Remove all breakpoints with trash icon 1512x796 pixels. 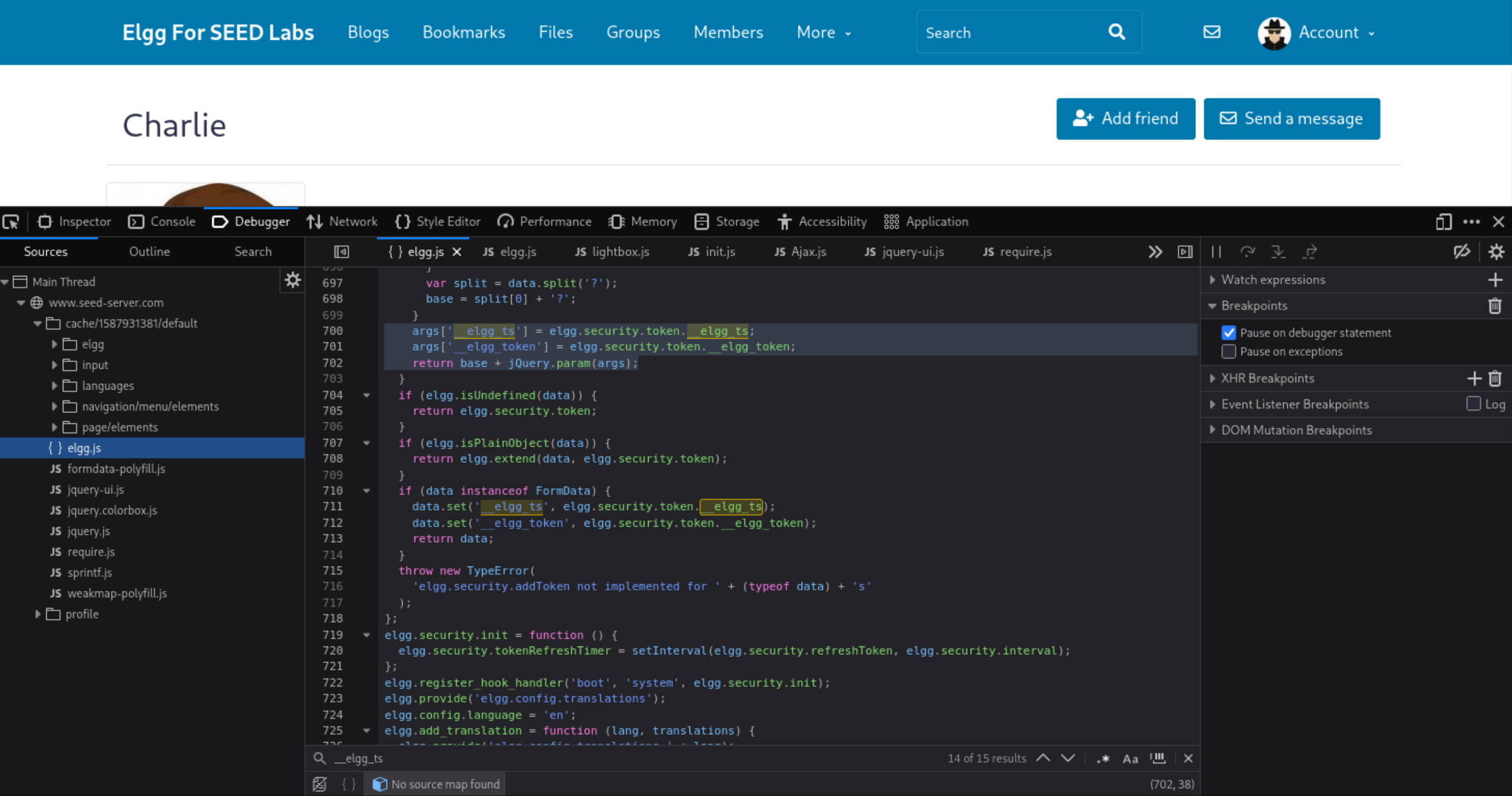tap(1495, 306)
